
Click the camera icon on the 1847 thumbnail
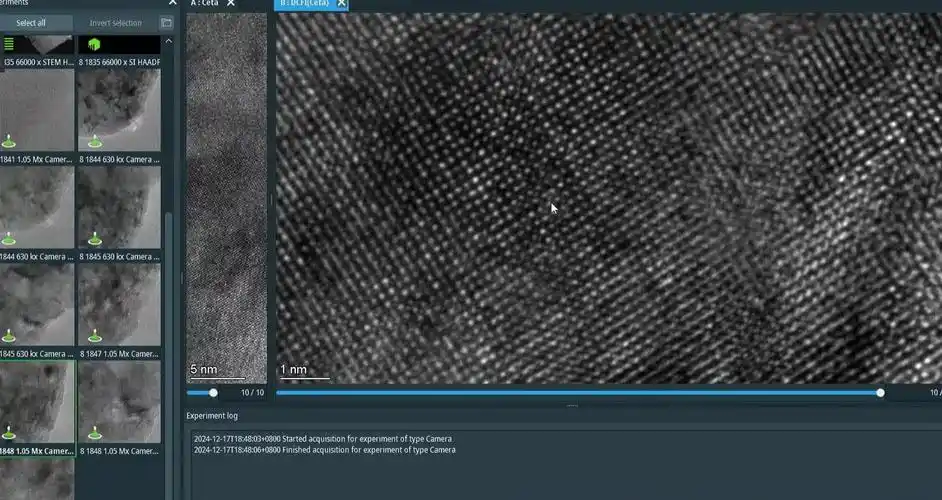coord(95,336)
